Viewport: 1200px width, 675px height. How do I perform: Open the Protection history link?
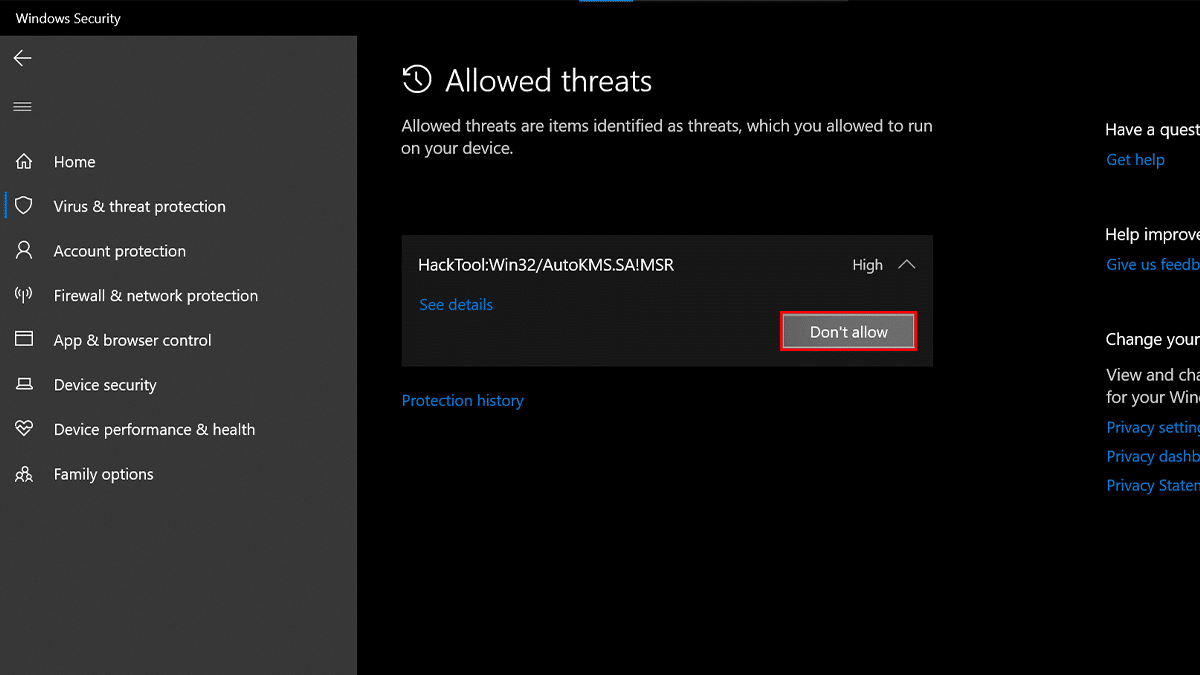462,401
